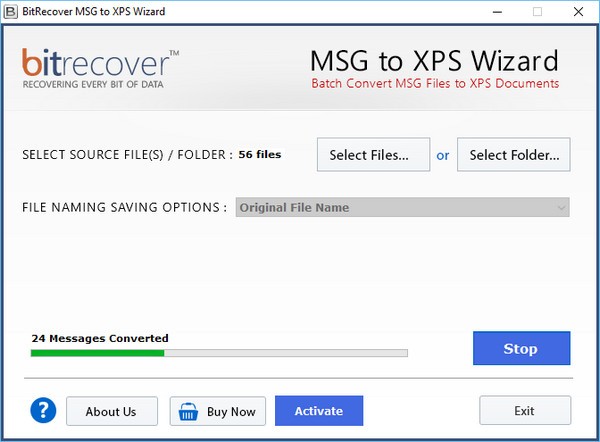Click the Select Files... button
This screenshot has height=442, width=600.
click(x=373, y=155)
